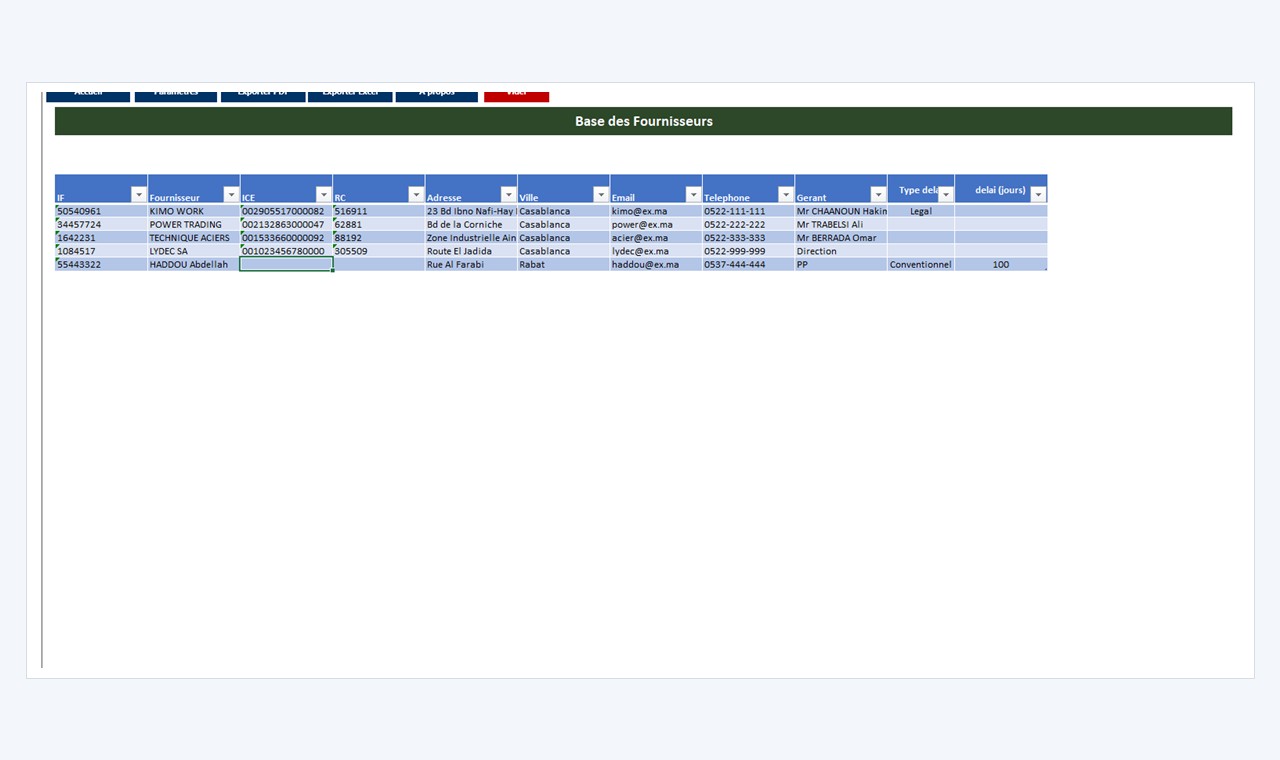Select the KIMO WORK supplier cell

click(194, 211)
